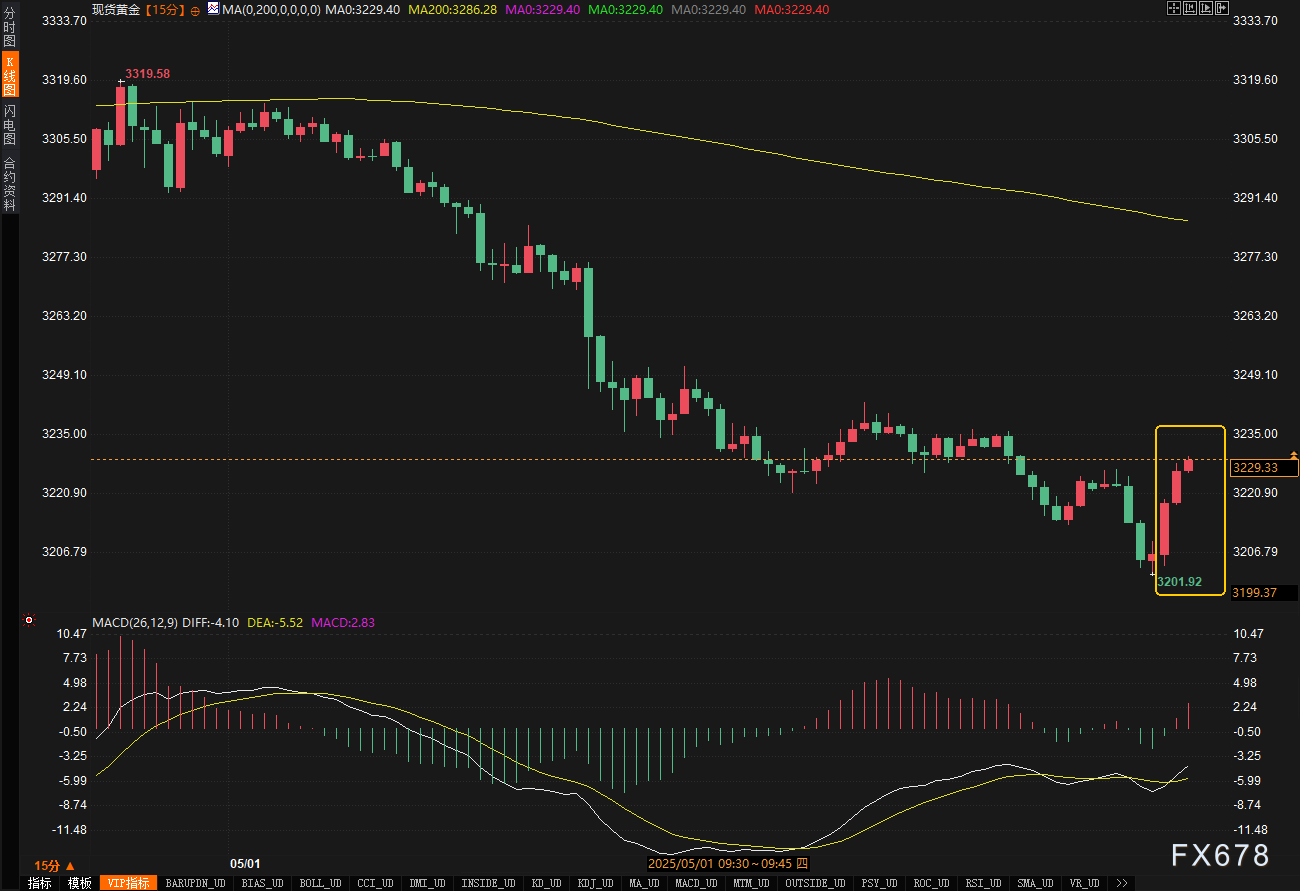Click the crosshair cursor icon at top right
The width and height of the screenshot is (1300, 891).
(1173, 8)
